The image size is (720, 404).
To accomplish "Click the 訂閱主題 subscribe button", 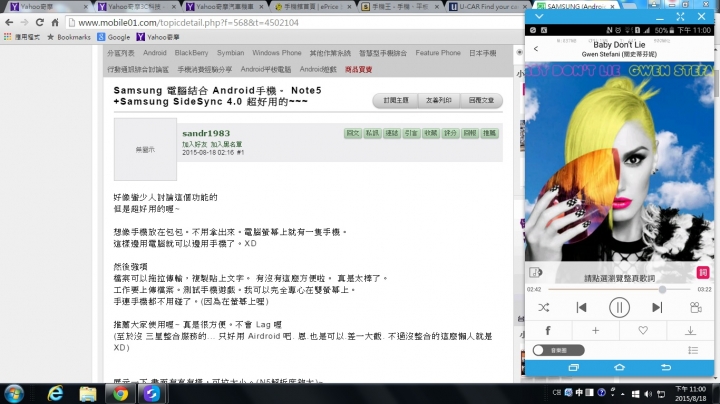I will pos(396,100).
